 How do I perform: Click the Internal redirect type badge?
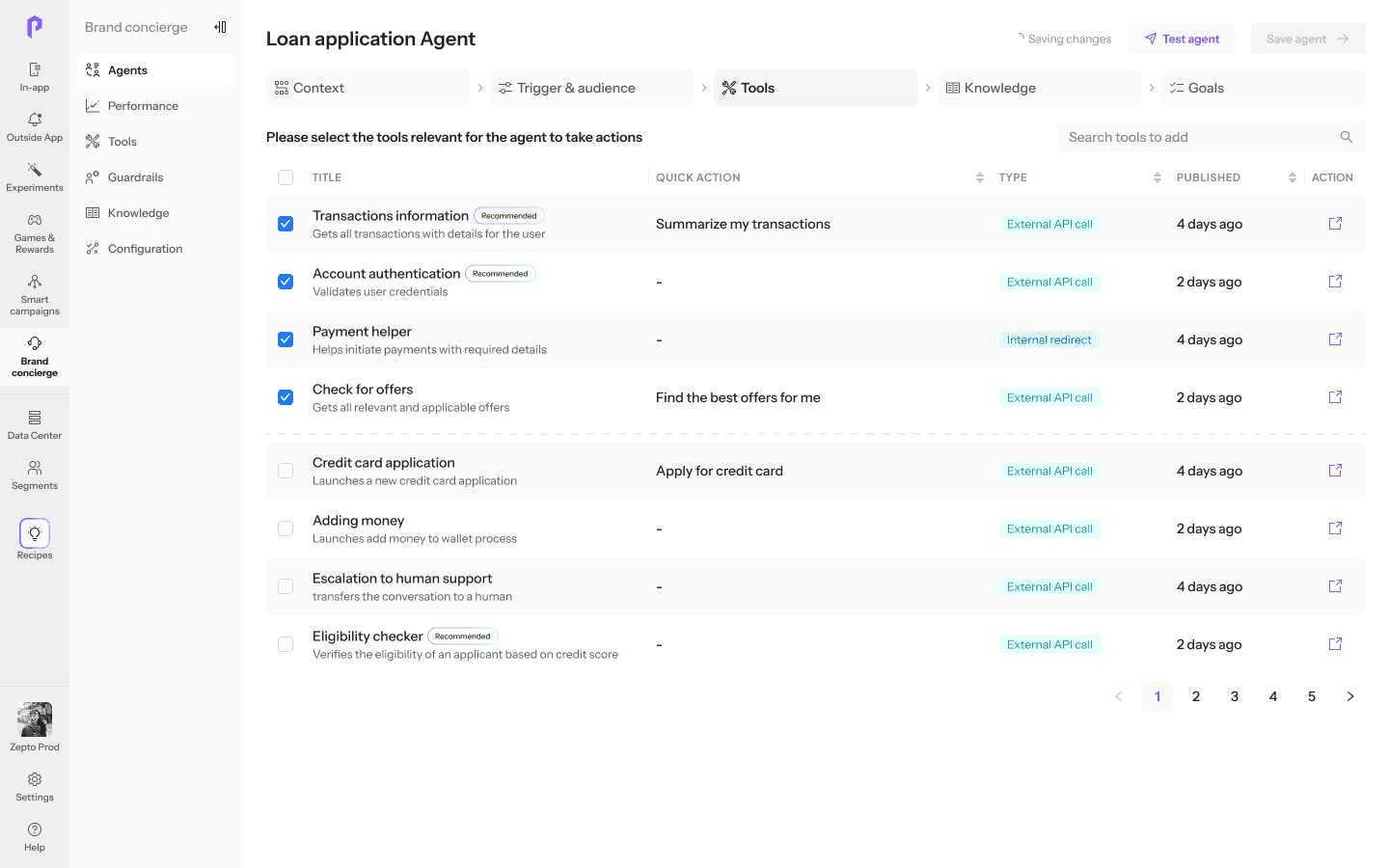tap(1049, 339)
